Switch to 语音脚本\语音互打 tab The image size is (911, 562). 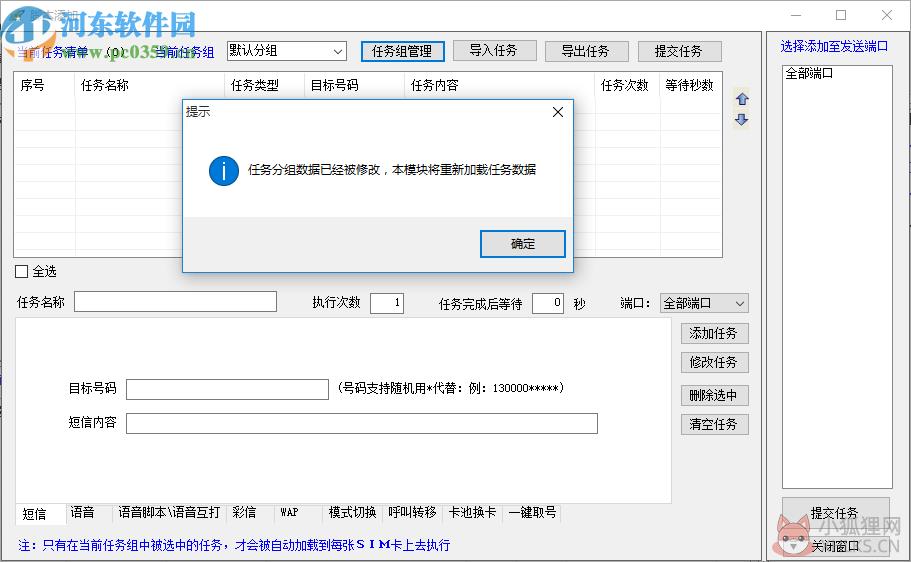[x=169, y=513]
